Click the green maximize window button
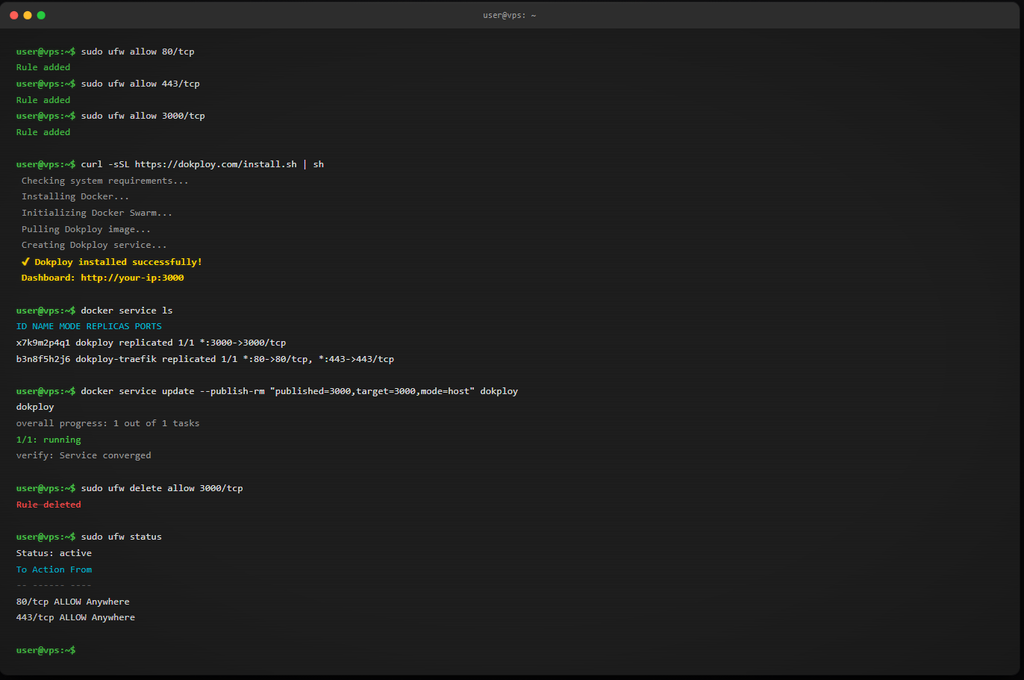Viewport: 1024px width, 680px height. coord(41,15)
